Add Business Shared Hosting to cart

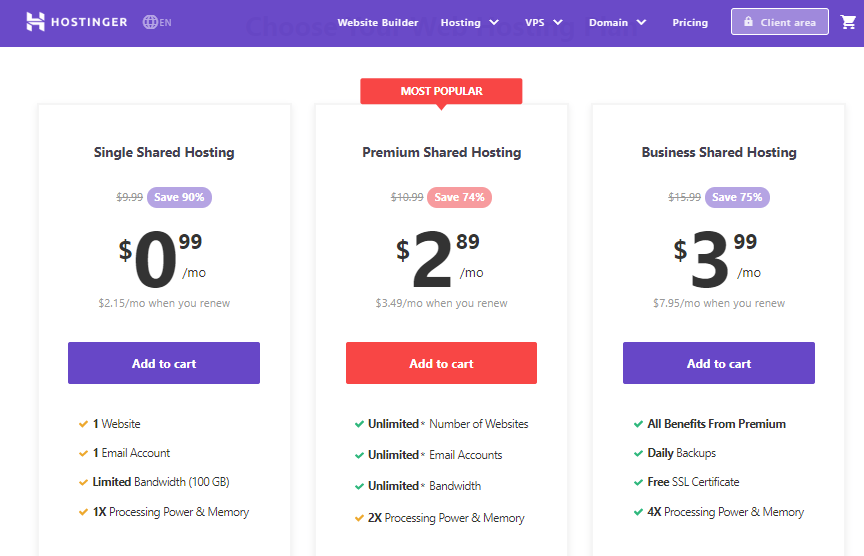coord(719,363)
